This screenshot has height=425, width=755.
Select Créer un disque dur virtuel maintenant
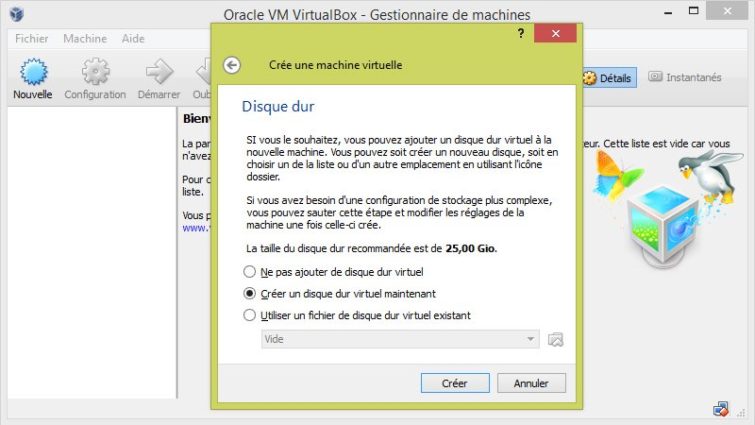click(249, 294)
